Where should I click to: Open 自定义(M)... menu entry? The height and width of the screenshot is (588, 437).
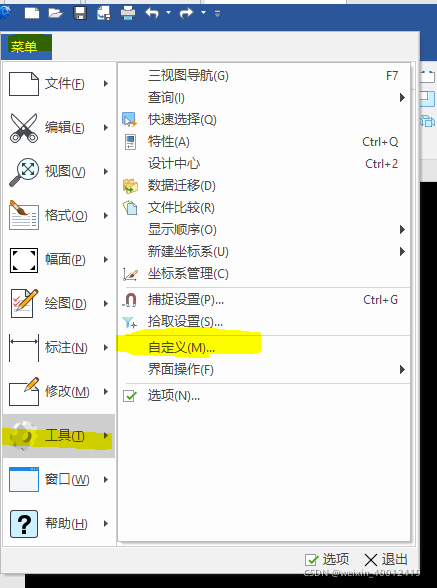pos(264,348)
